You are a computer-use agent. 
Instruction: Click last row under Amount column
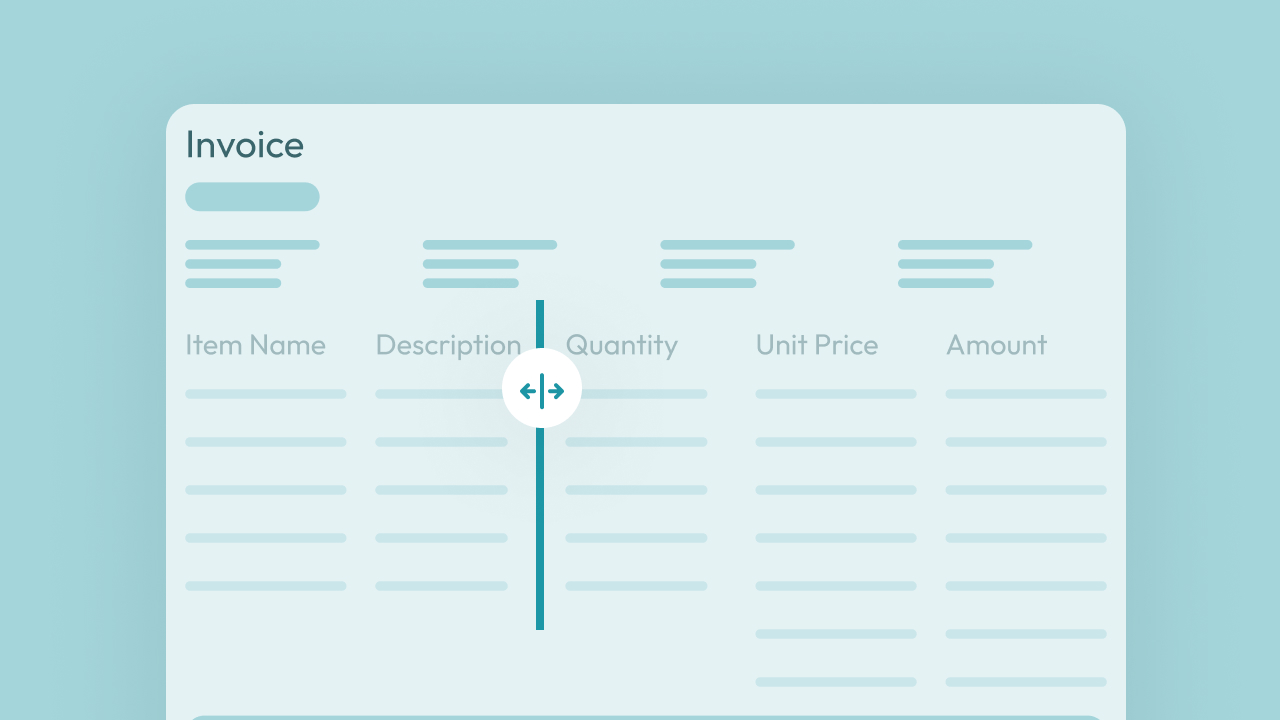[x=1026, y=682]
